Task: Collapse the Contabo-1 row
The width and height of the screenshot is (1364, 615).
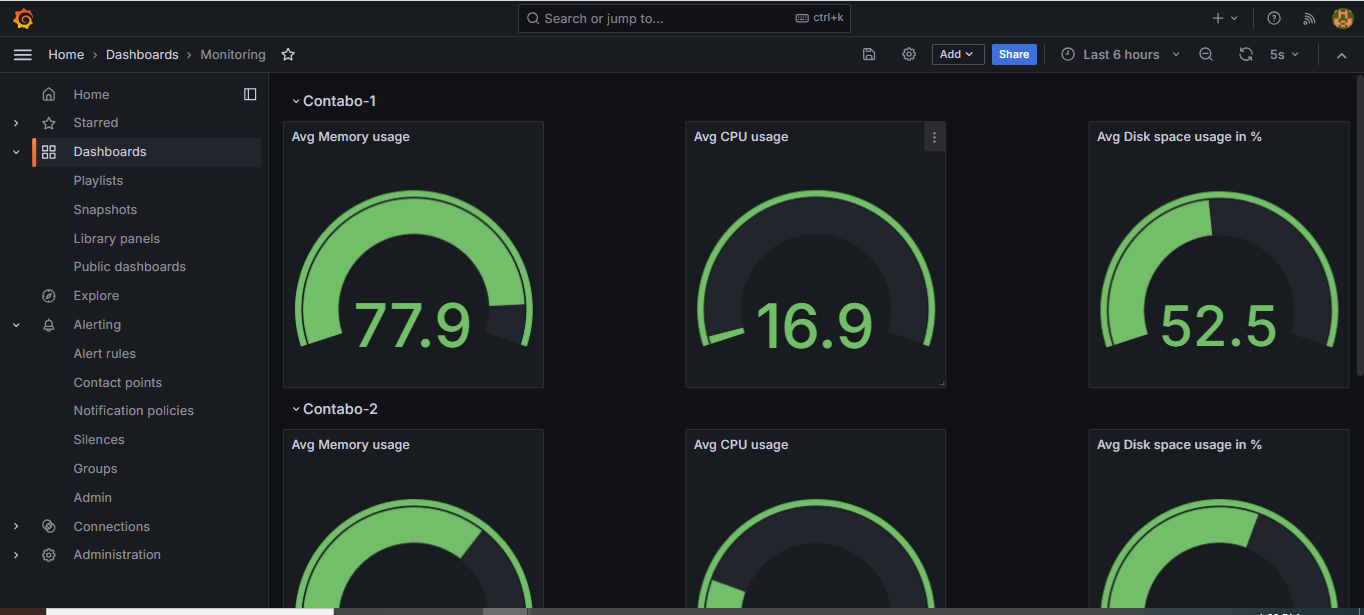Action: click(296, 101)
